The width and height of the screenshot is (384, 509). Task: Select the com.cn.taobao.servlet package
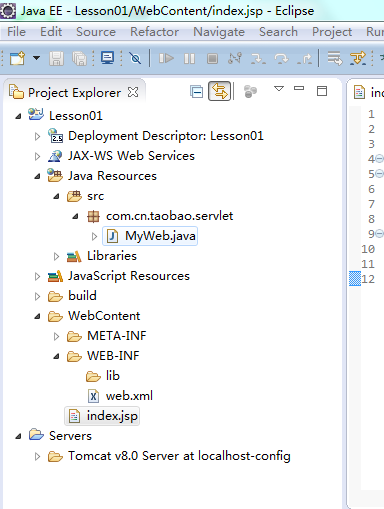pos(169,216)
